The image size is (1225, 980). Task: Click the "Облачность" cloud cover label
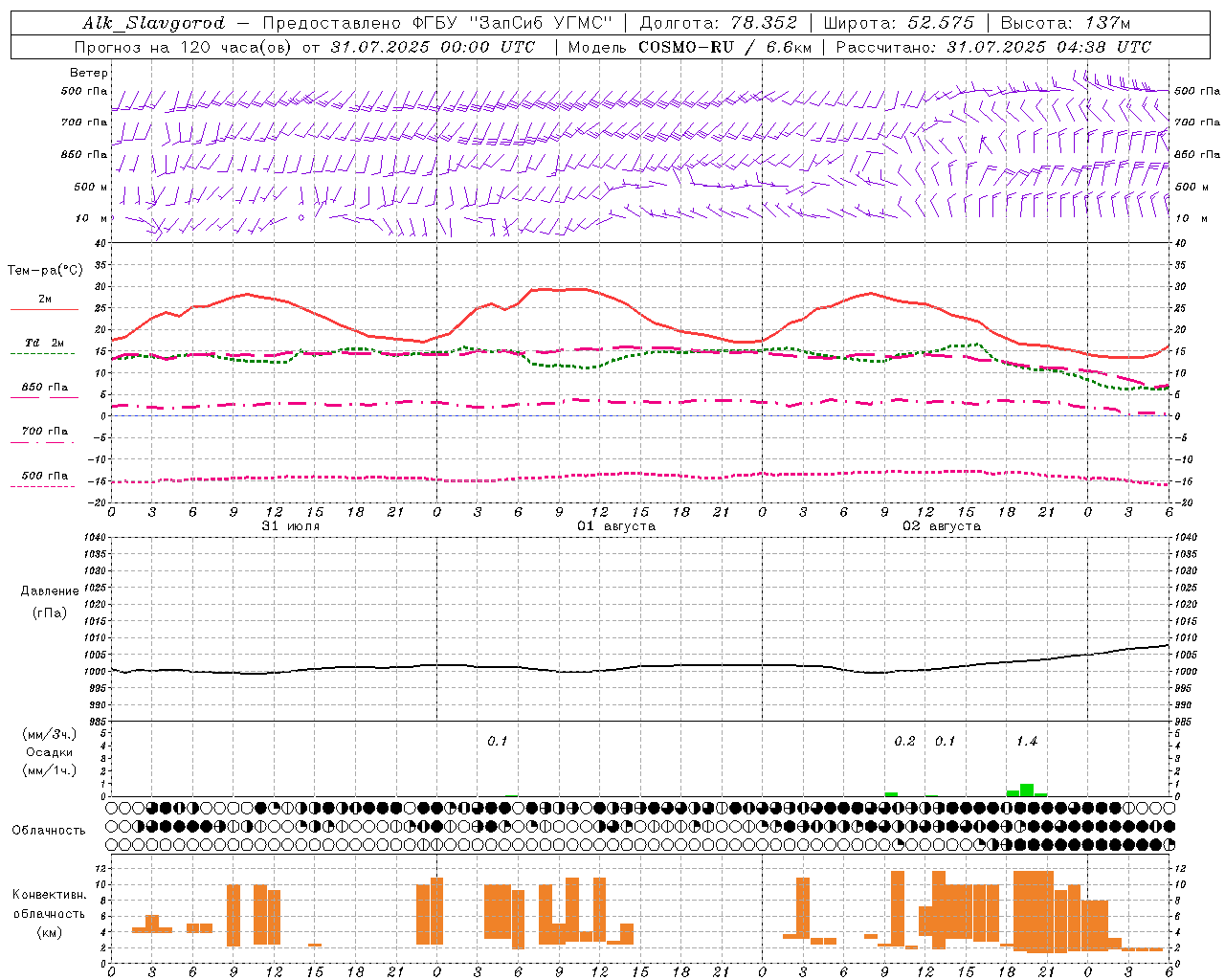coord(49,830)
